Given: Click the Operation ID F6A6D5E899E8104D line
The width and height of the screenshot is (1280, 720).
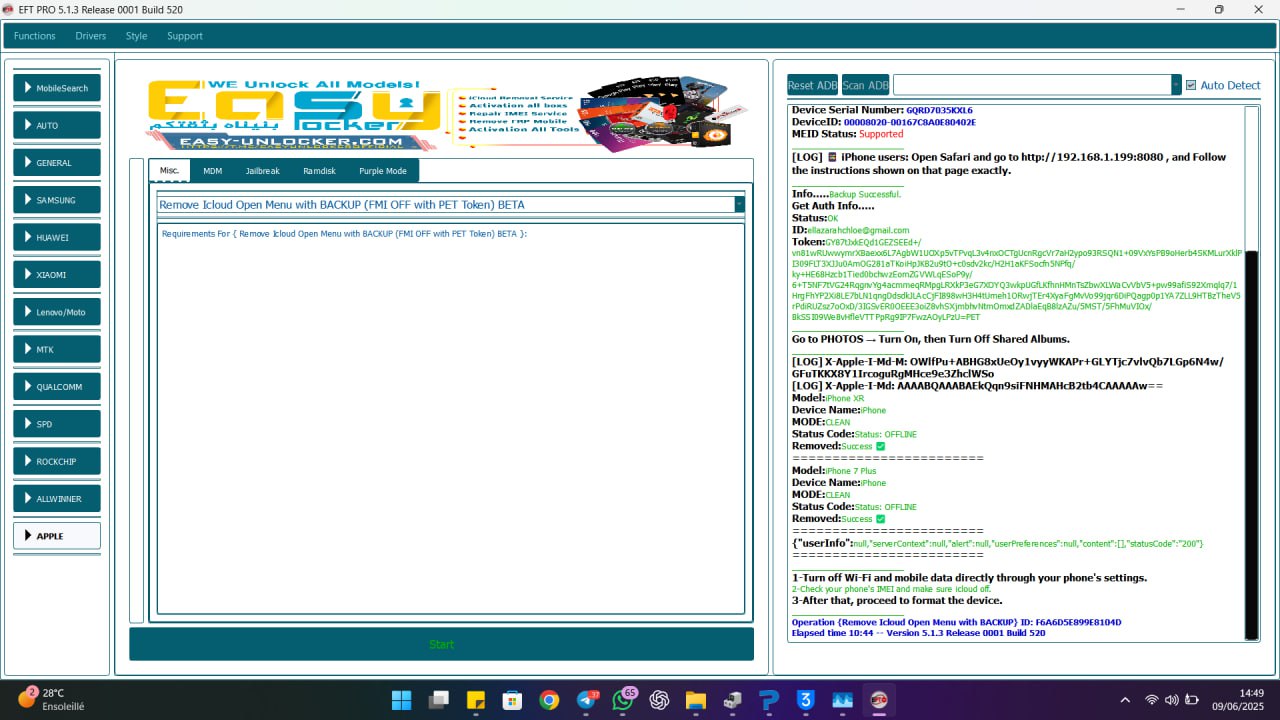Looking at the screenshot, I should point(956,622).
